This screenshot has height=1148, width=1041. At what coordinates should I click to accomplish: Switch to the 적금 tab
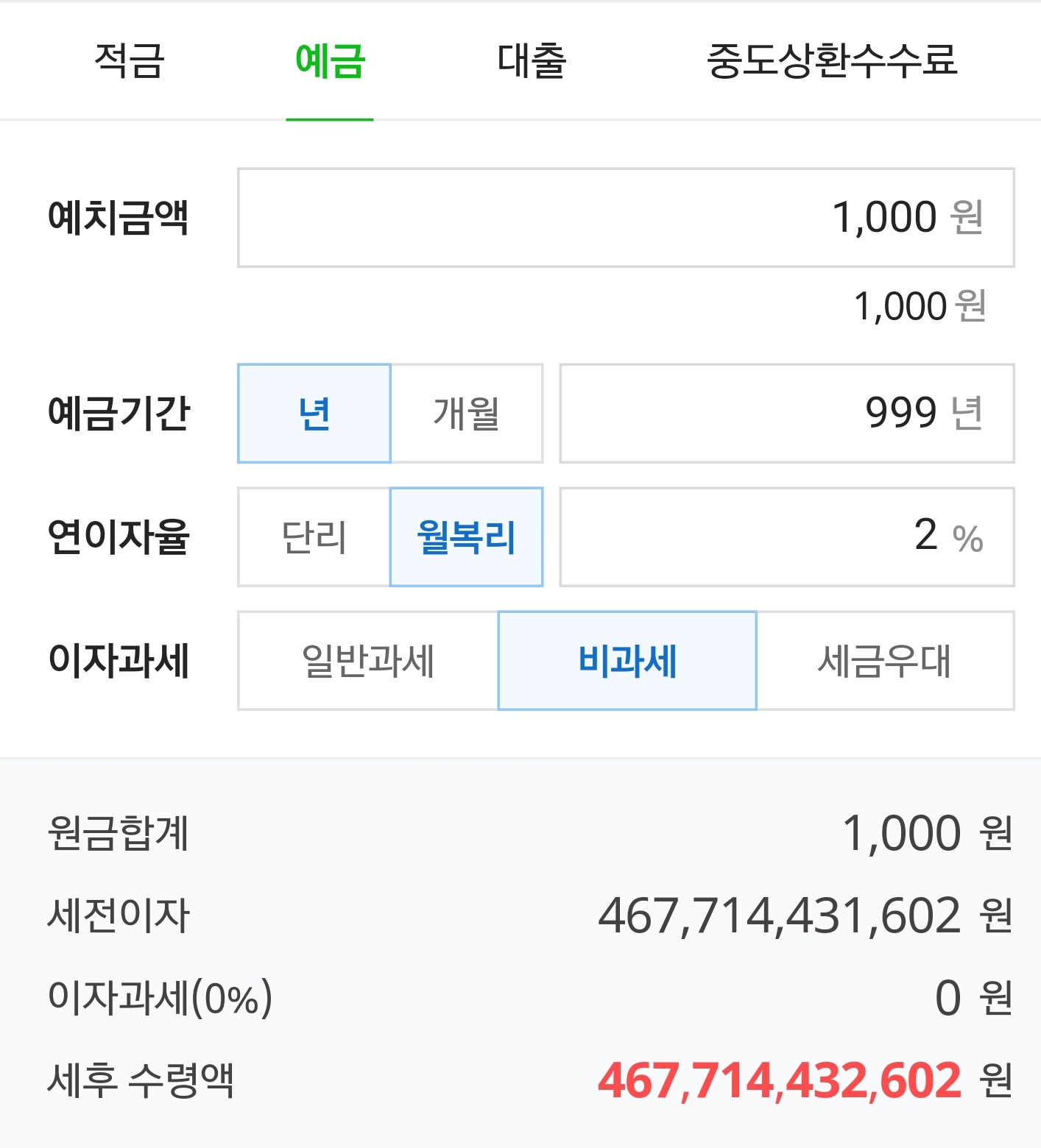tap(130, 60)
